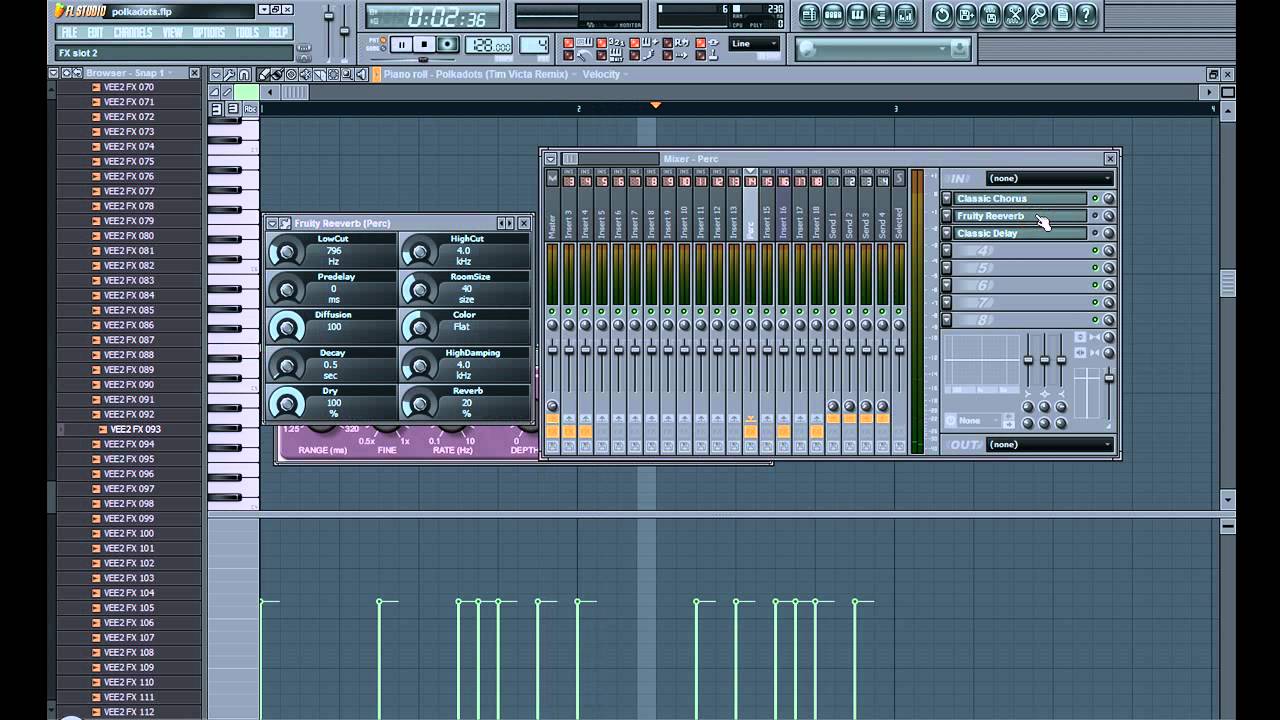Toggle the Piano roll snap magnet icon
The height and width of the screenshot is (720, 1280).
[244, 74]
